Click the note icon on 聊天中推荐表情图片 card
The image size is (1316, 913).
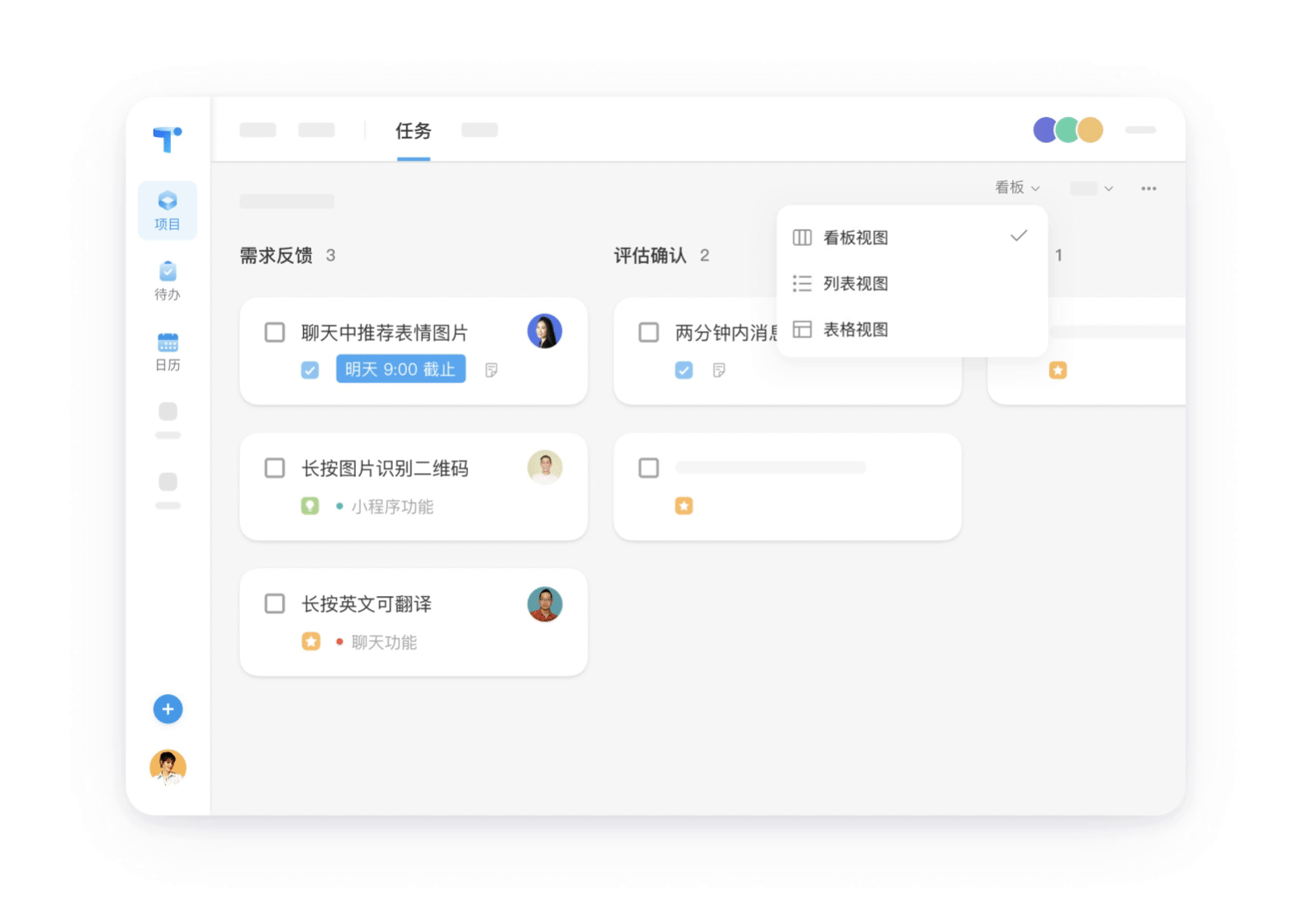click(x=491, y=370)
